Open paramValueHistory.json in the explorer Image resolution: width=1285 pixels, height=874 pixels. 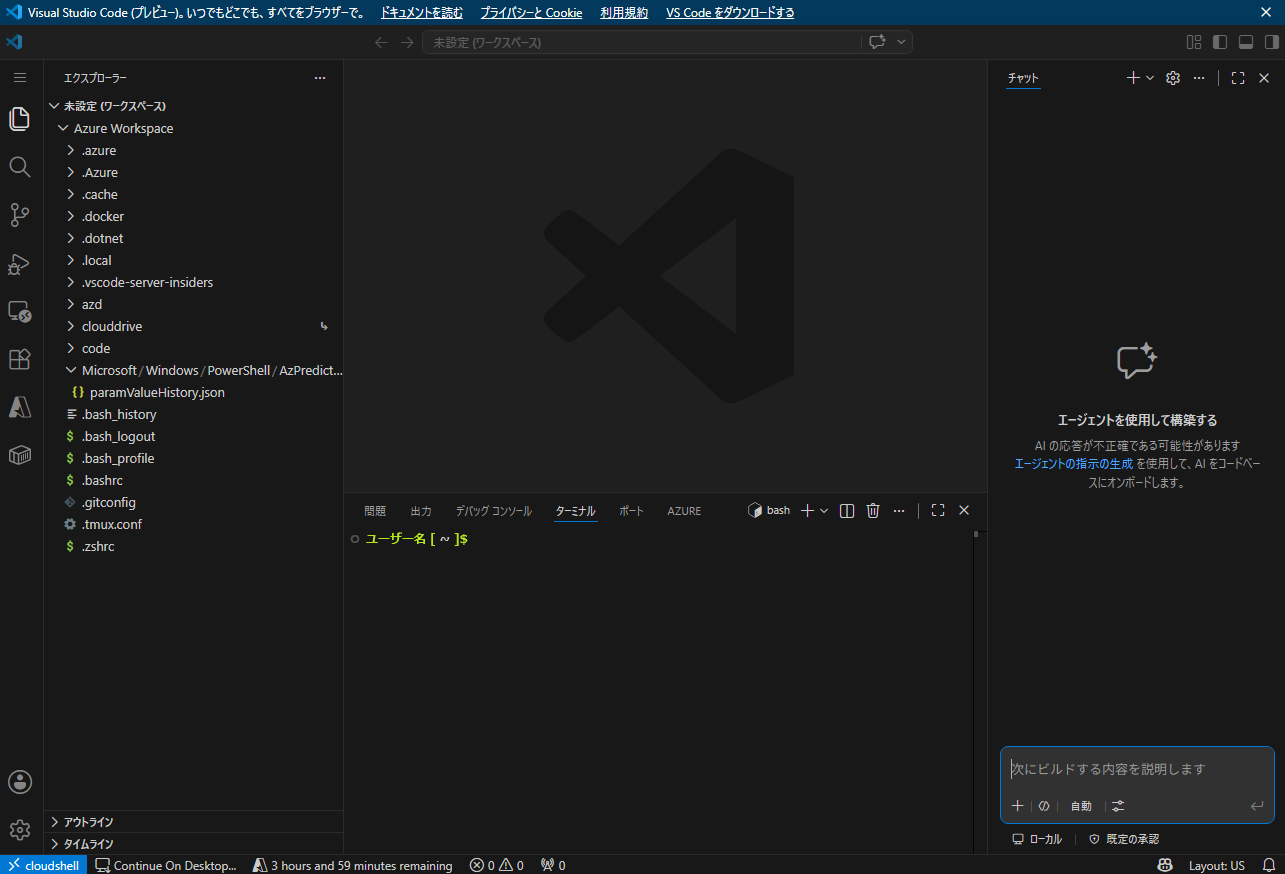(x=193, y=392)
